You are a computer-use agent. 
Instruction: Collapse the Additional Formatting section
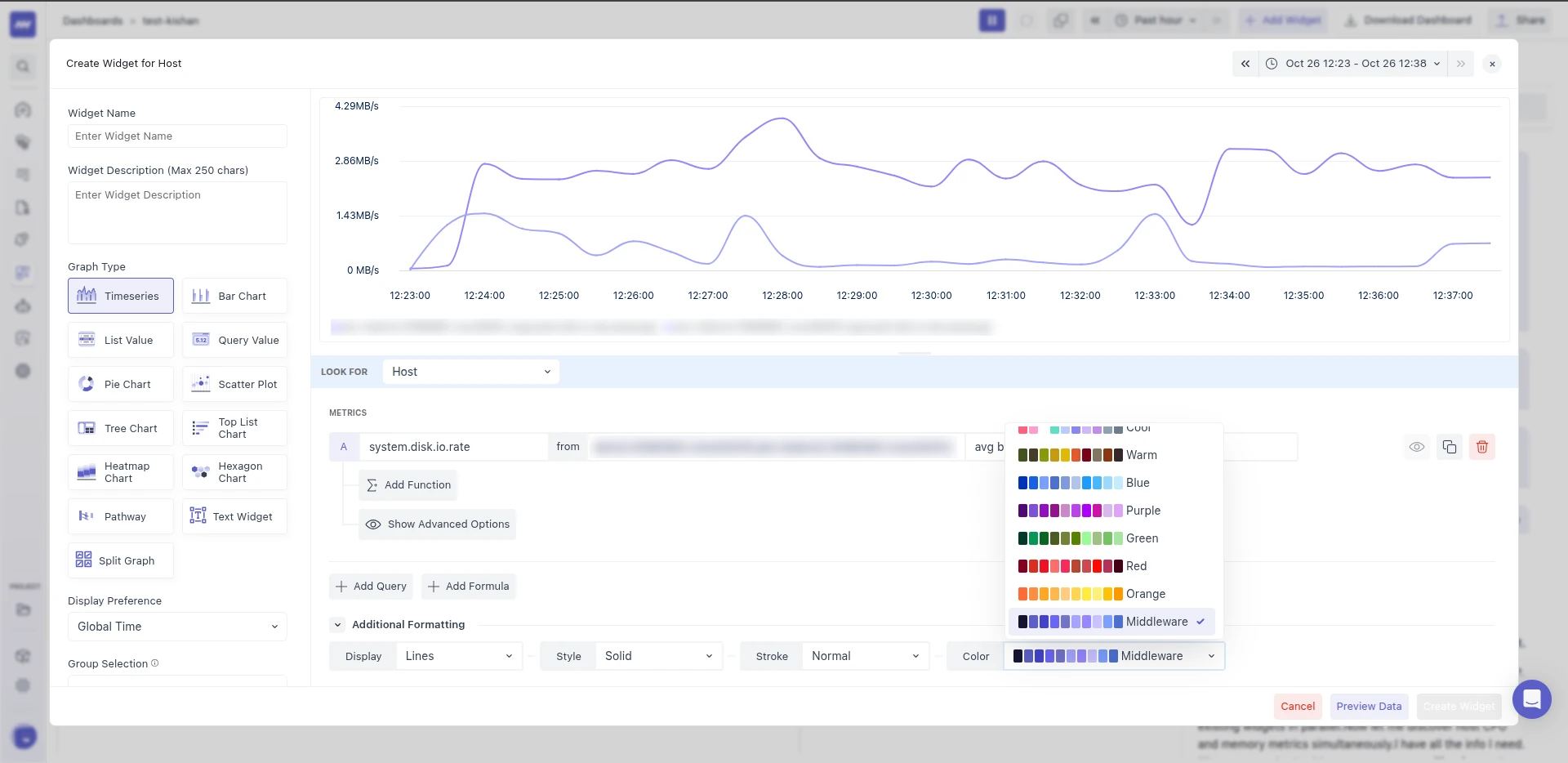(x=337, y=625)
